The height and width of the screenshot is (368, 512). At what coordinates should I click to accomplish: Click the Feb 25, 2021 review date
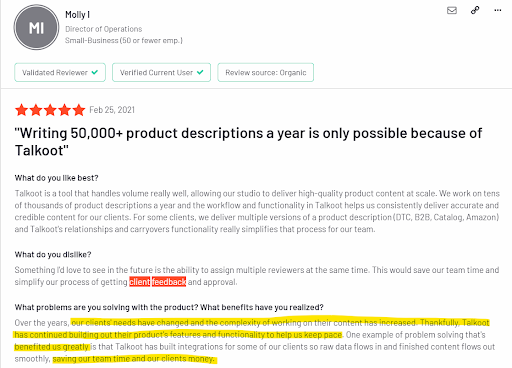tap(112, 110)
